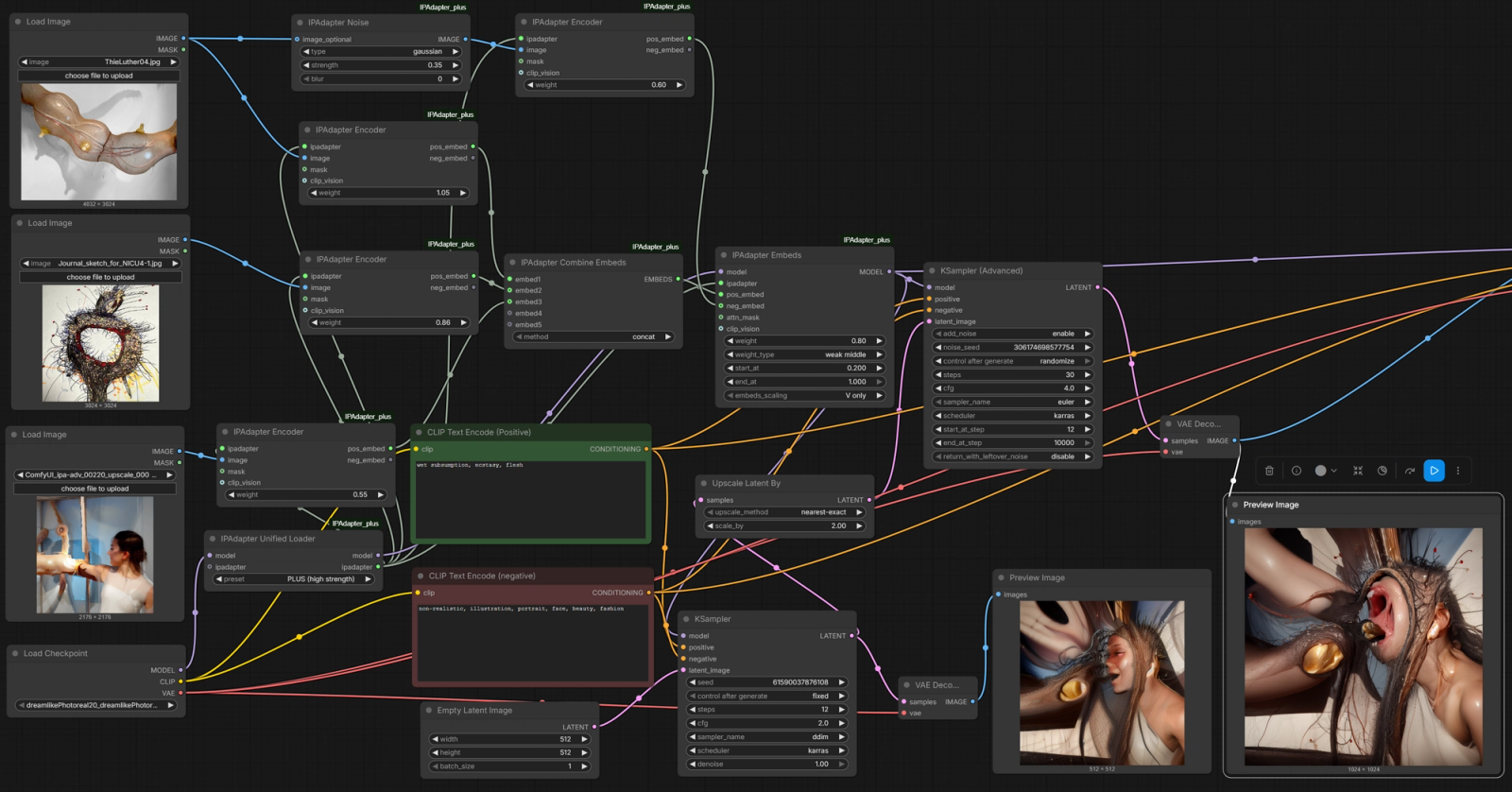The height and width of the screenshot is (792, 1512).
Task: Increase batch_size with right arrow
Action: (584, 766)
